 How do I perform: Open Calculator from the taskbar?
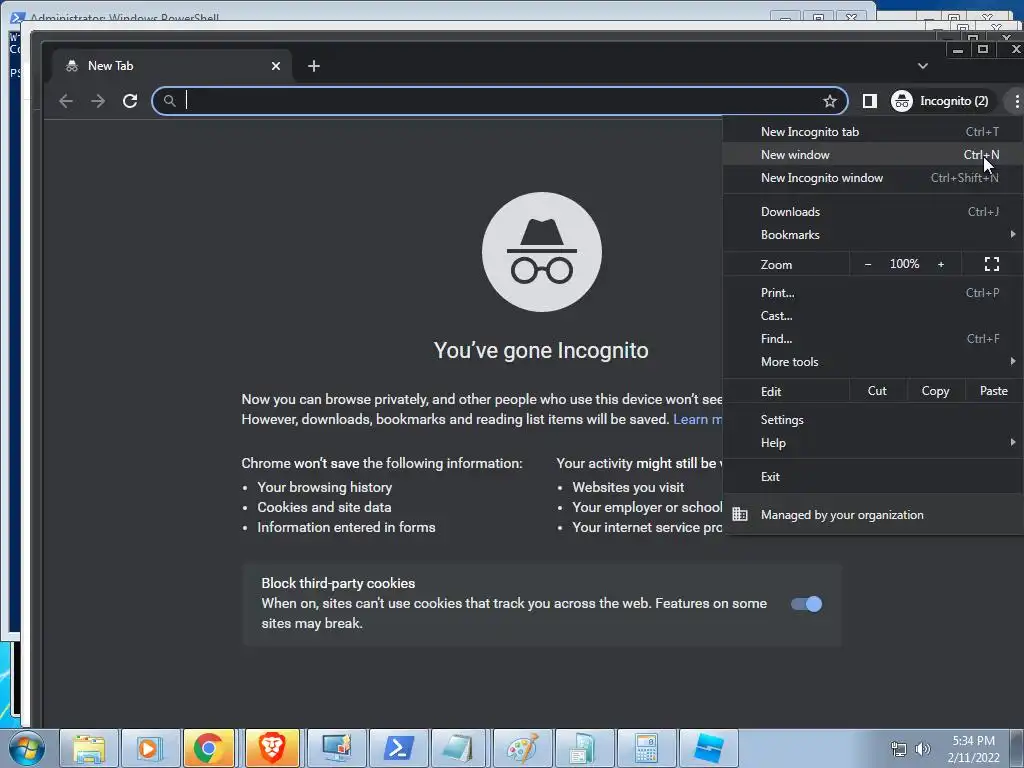click(645, 748)
